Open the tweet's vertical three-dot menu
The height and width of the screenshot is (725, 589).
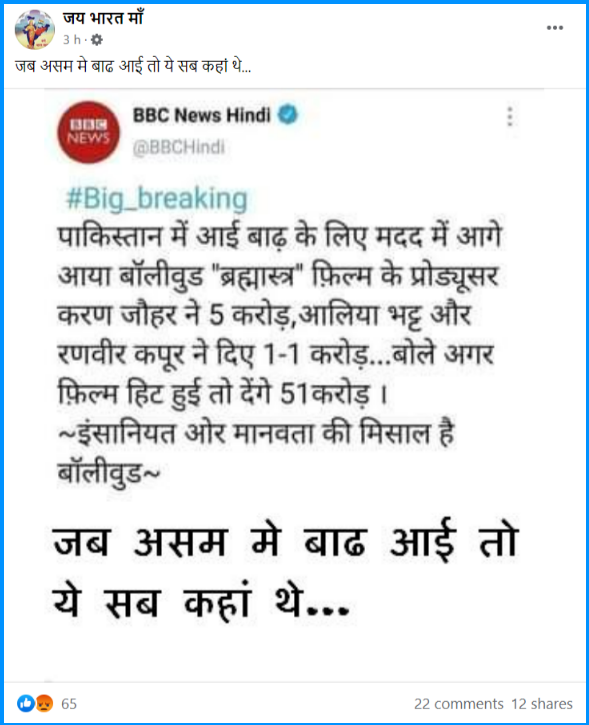[x=510, y=117]
